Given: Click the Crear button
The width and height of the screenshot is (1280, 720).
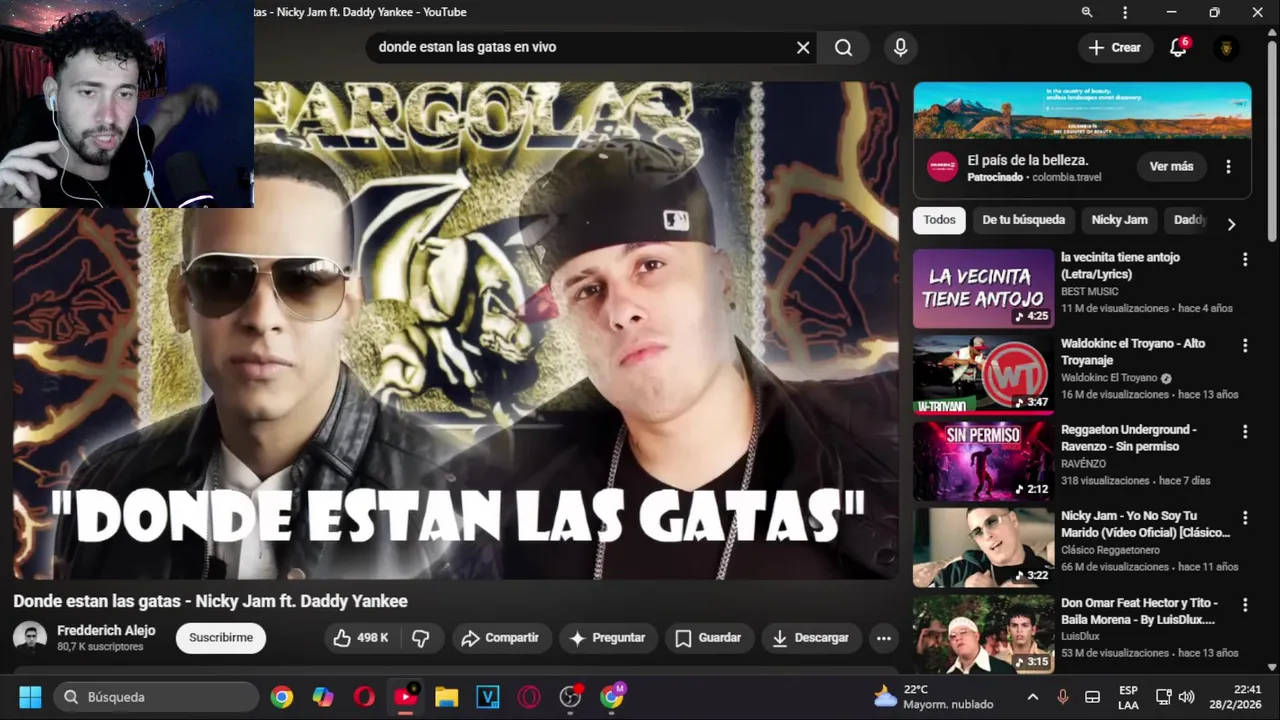Looking at the screenshot, I should tap(1114, 47).
